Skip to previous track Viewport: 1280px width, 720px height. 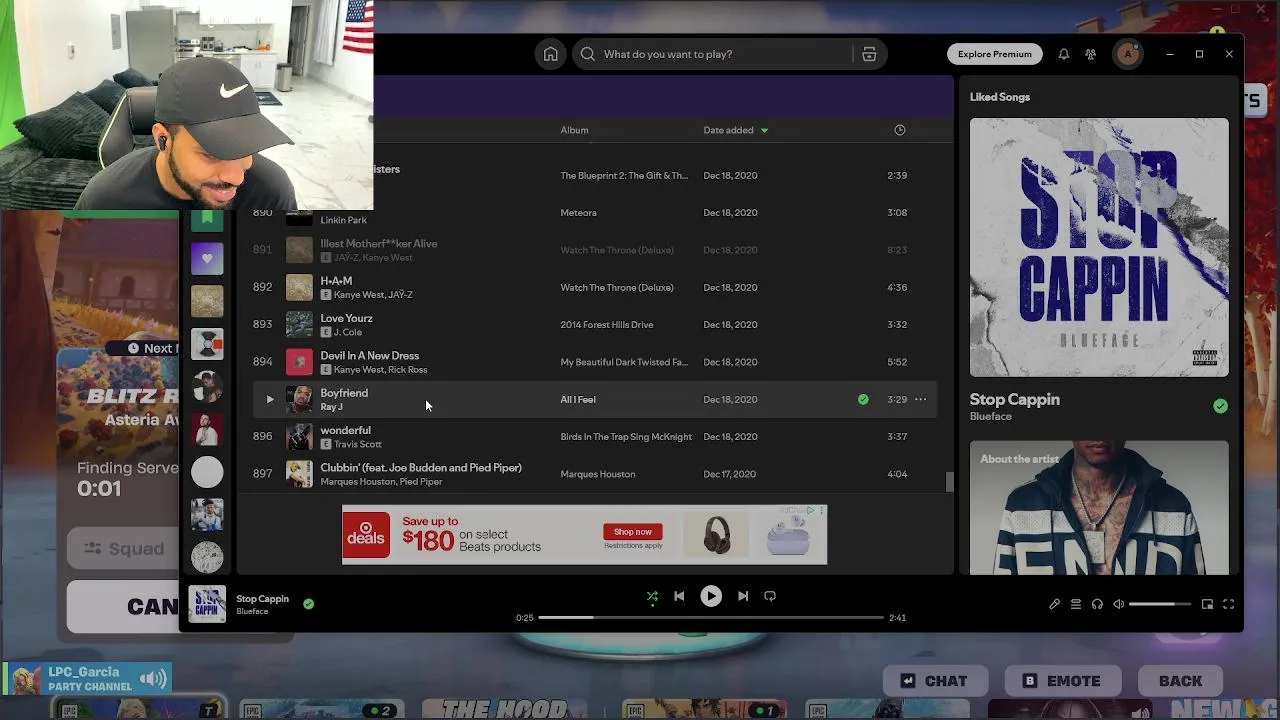pyautogui.click(x=679, y=596)
